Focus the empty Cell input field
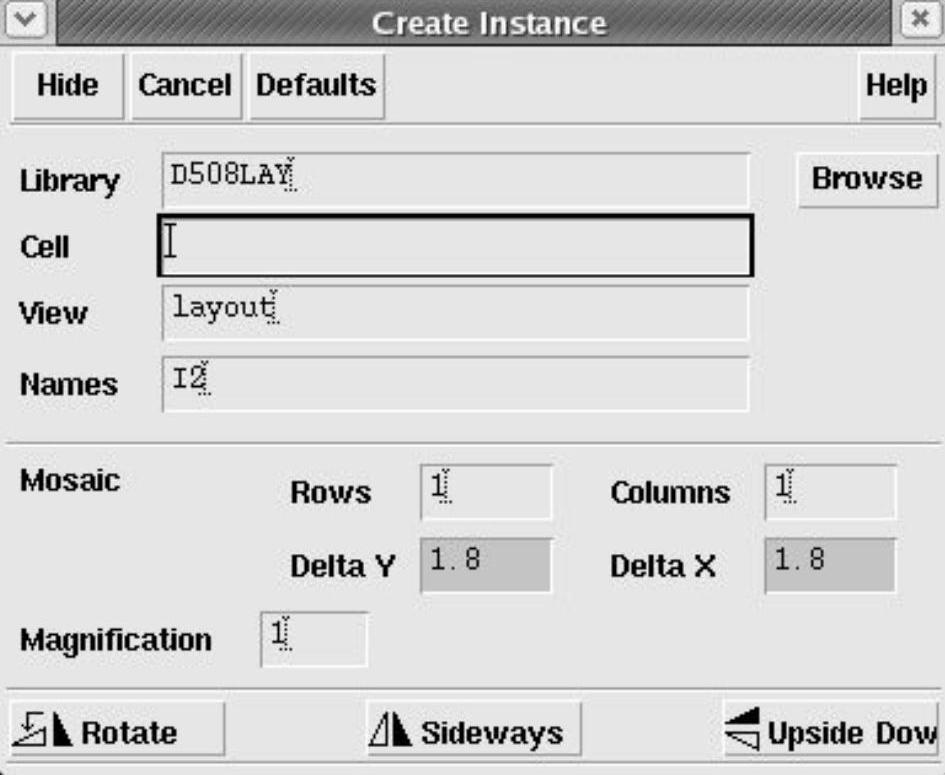945x775 pixels. [x=454, y=246]
